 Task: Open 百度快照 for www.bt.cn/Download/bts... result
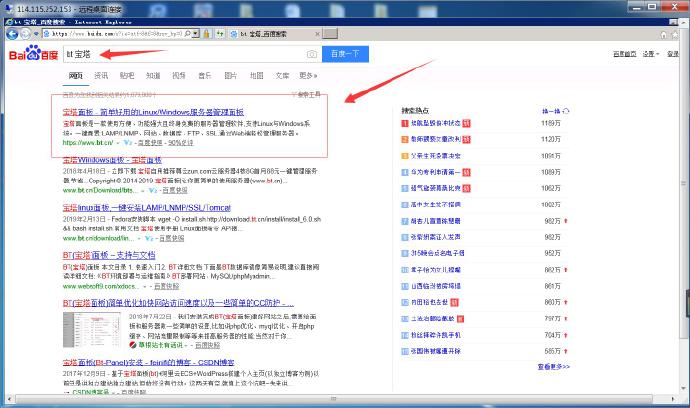pos(175,190)
